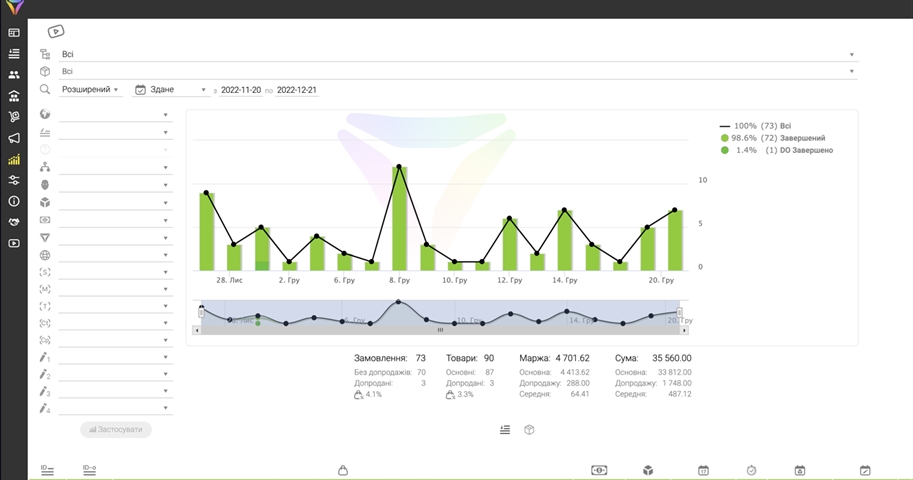Click the Застосувати apply button
The image size is (913, 480).
(x=116, y=429)
